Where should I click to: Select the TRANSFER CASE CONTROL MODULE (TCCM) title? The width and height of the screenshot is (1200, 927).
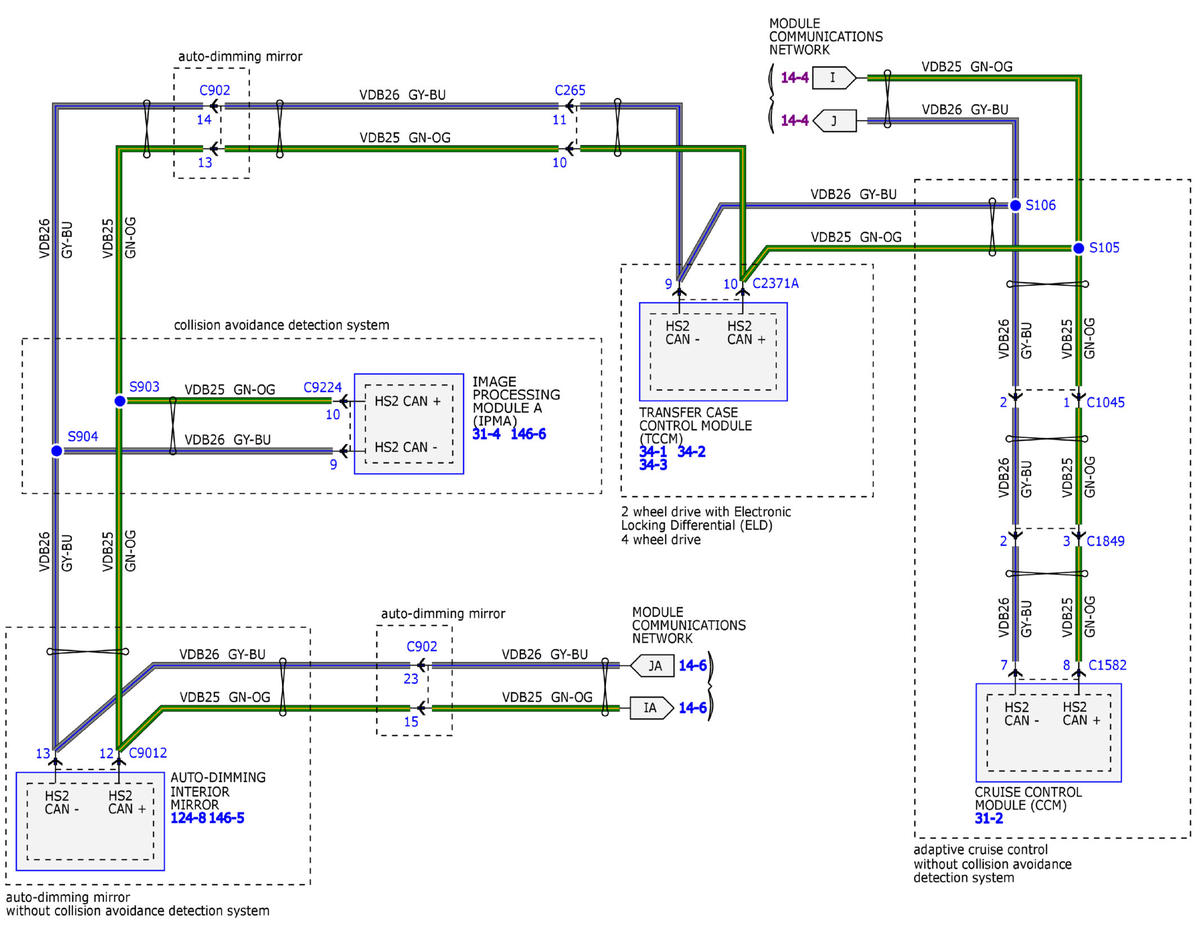coord(694,424)
